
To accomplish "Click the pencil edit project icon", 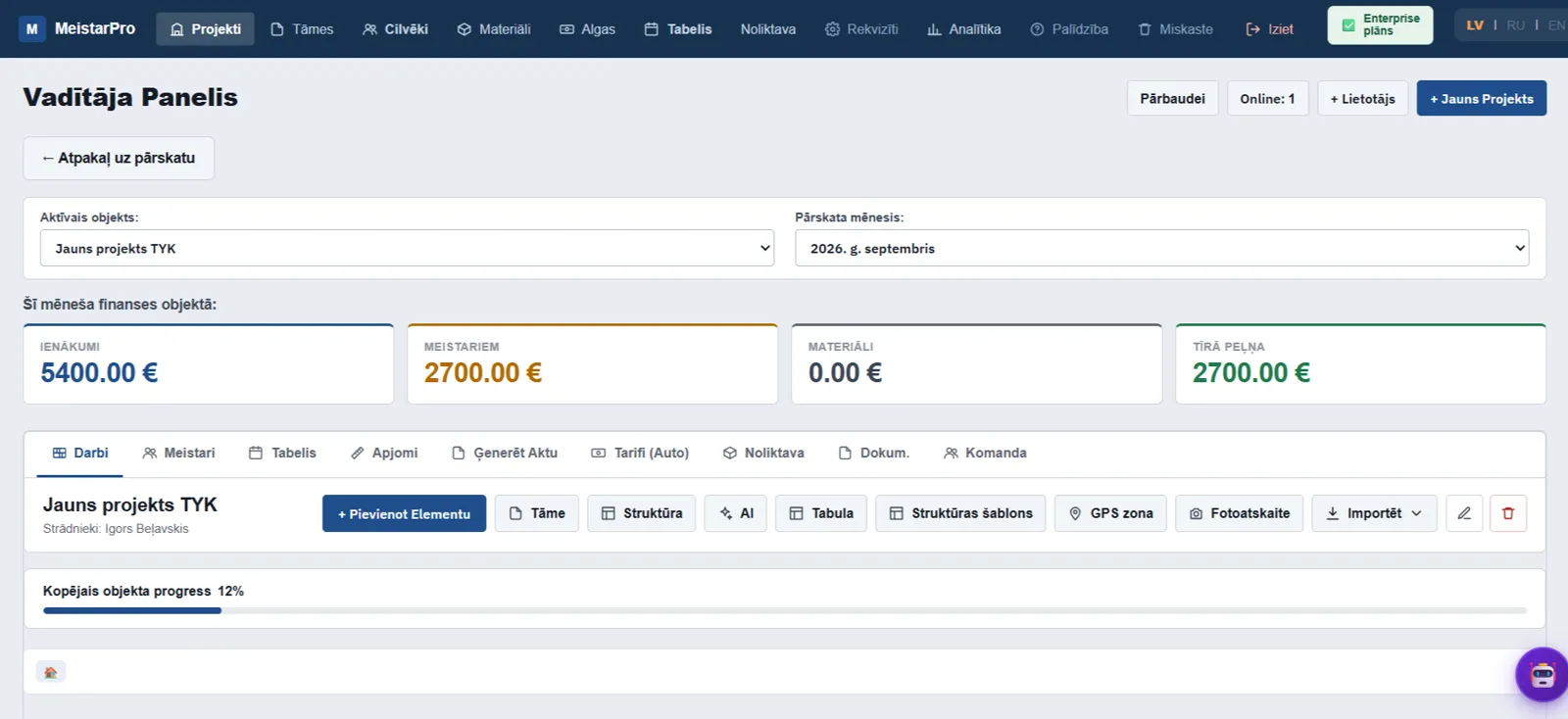I will (x=1464, y=513).
